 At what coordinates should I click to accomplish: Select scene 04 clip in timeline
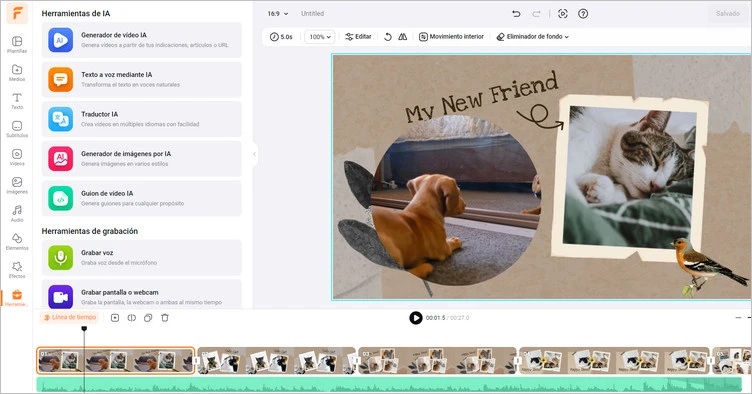pos(614,360)
